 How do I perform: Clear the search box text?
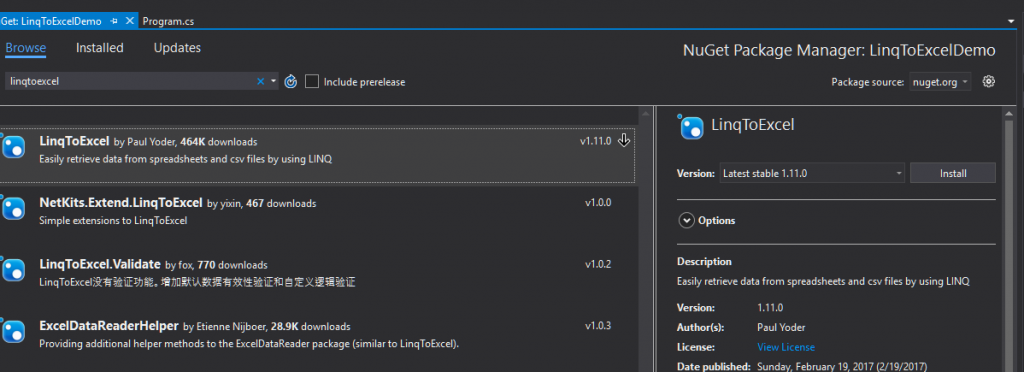pyautogui.click(x=261, y=82)
